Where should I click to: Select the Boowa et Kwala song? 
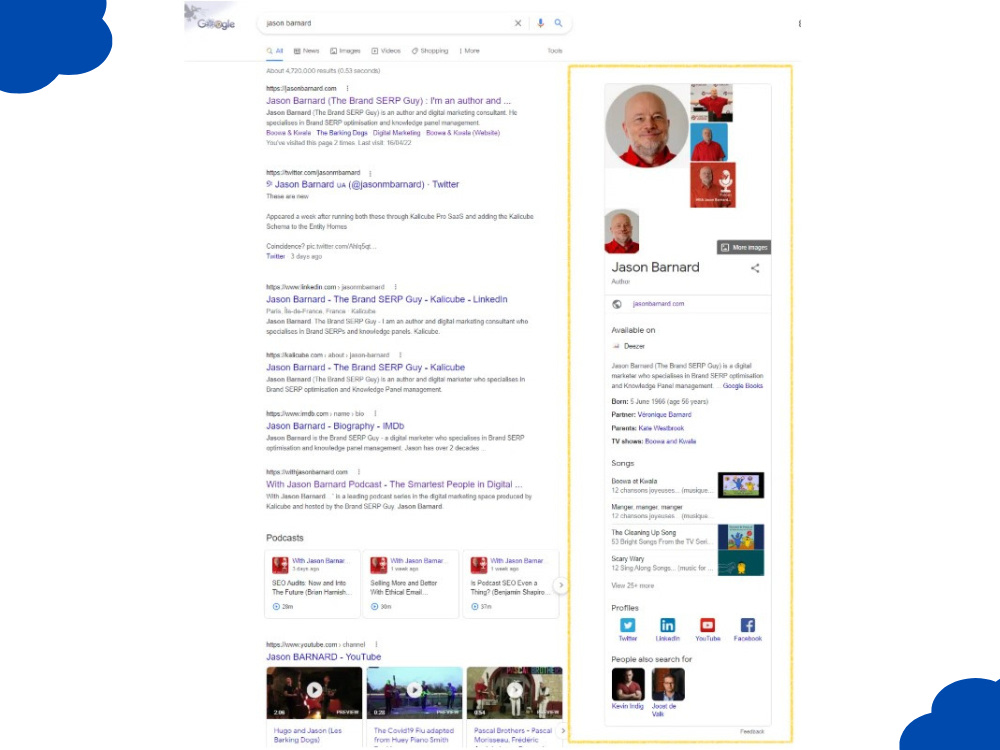coord(688,486)
